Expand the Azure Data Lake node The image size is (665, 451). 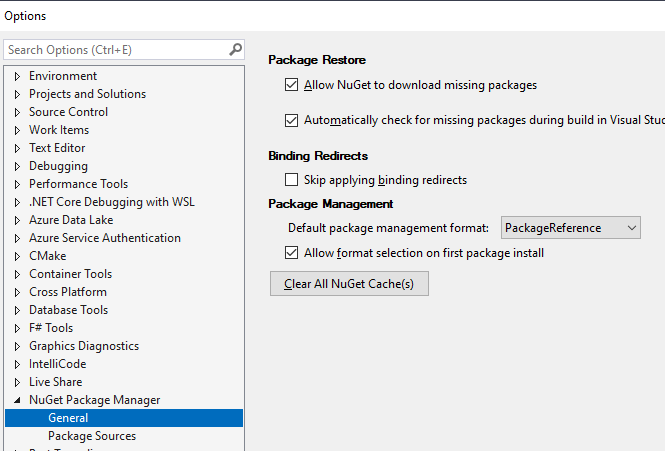tap(17, 220)
